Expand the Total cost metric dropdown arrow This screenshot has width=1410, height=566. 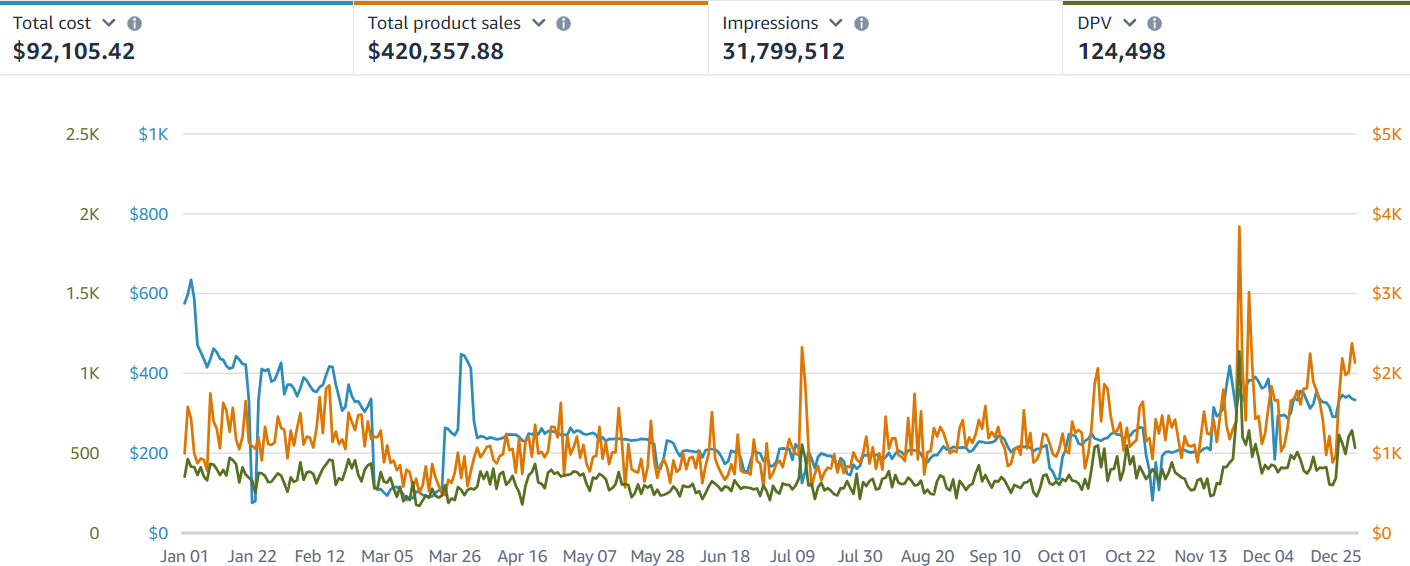tap(109, 23)
